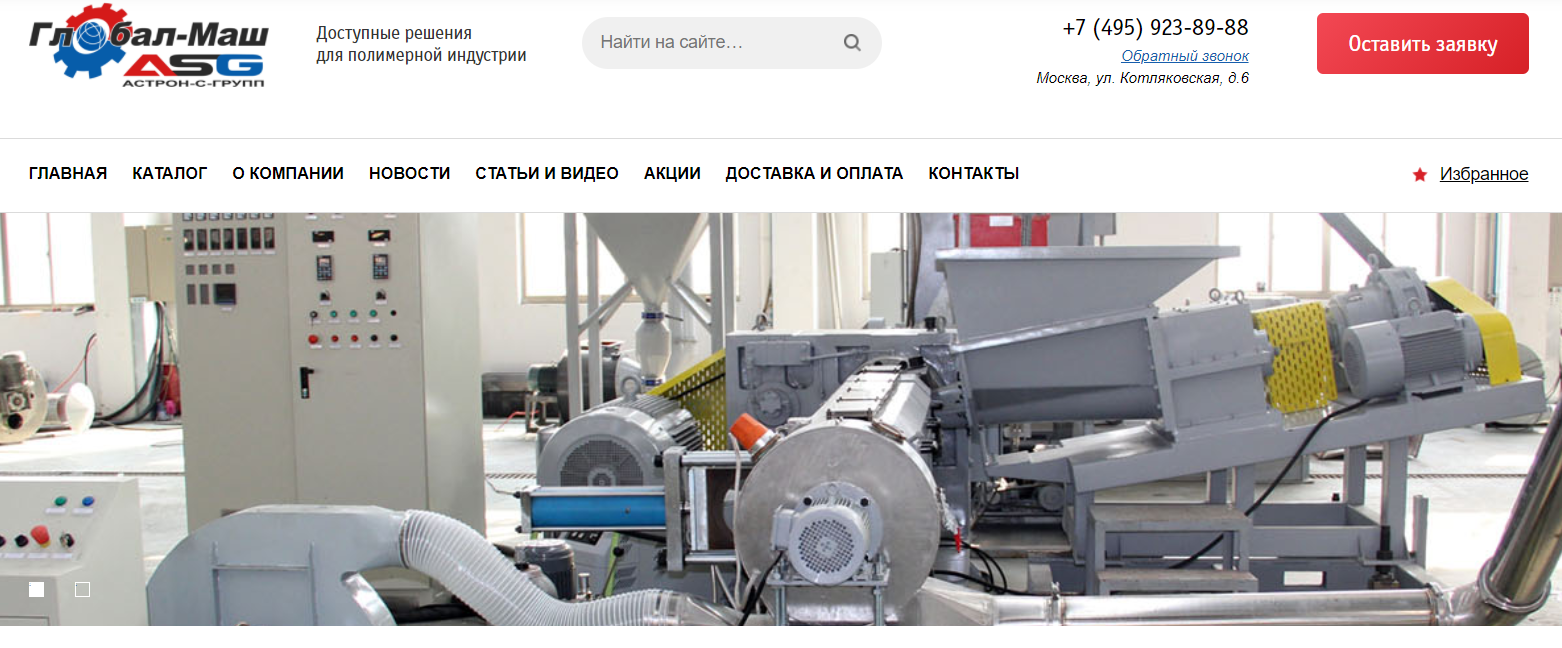Screen dimensions: 1562x648
Task: Click the address 'Москва, ул. Котляковская, д.6'
Action: 1143,78
